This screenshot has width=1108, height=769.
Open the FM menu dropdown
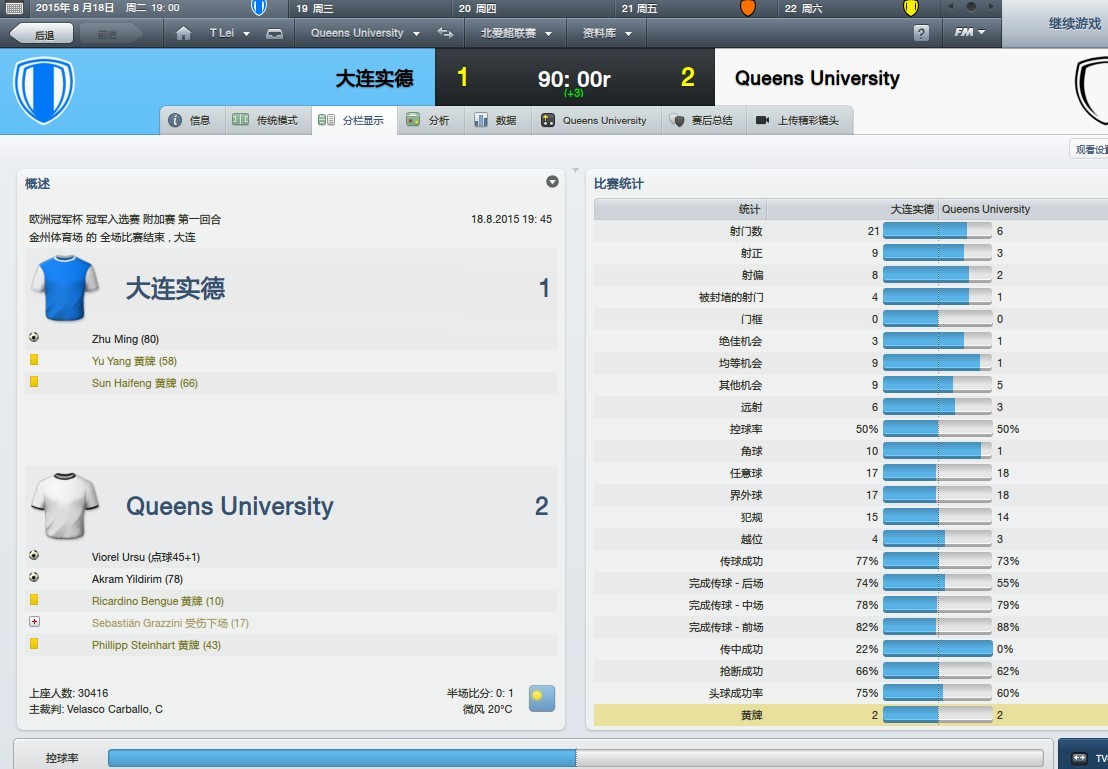(x=969, y=33)
